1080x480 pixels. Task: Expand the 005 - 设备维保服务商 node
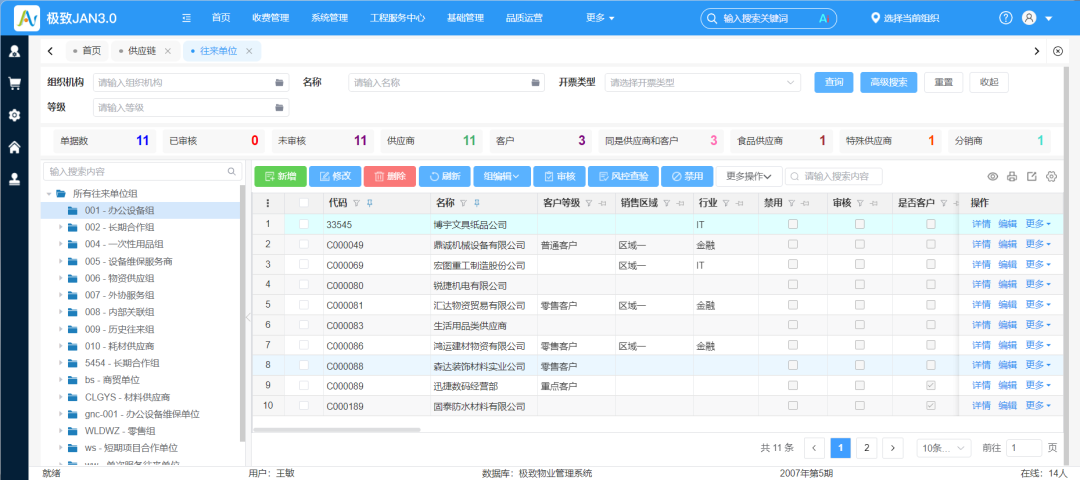coord(60,261)
